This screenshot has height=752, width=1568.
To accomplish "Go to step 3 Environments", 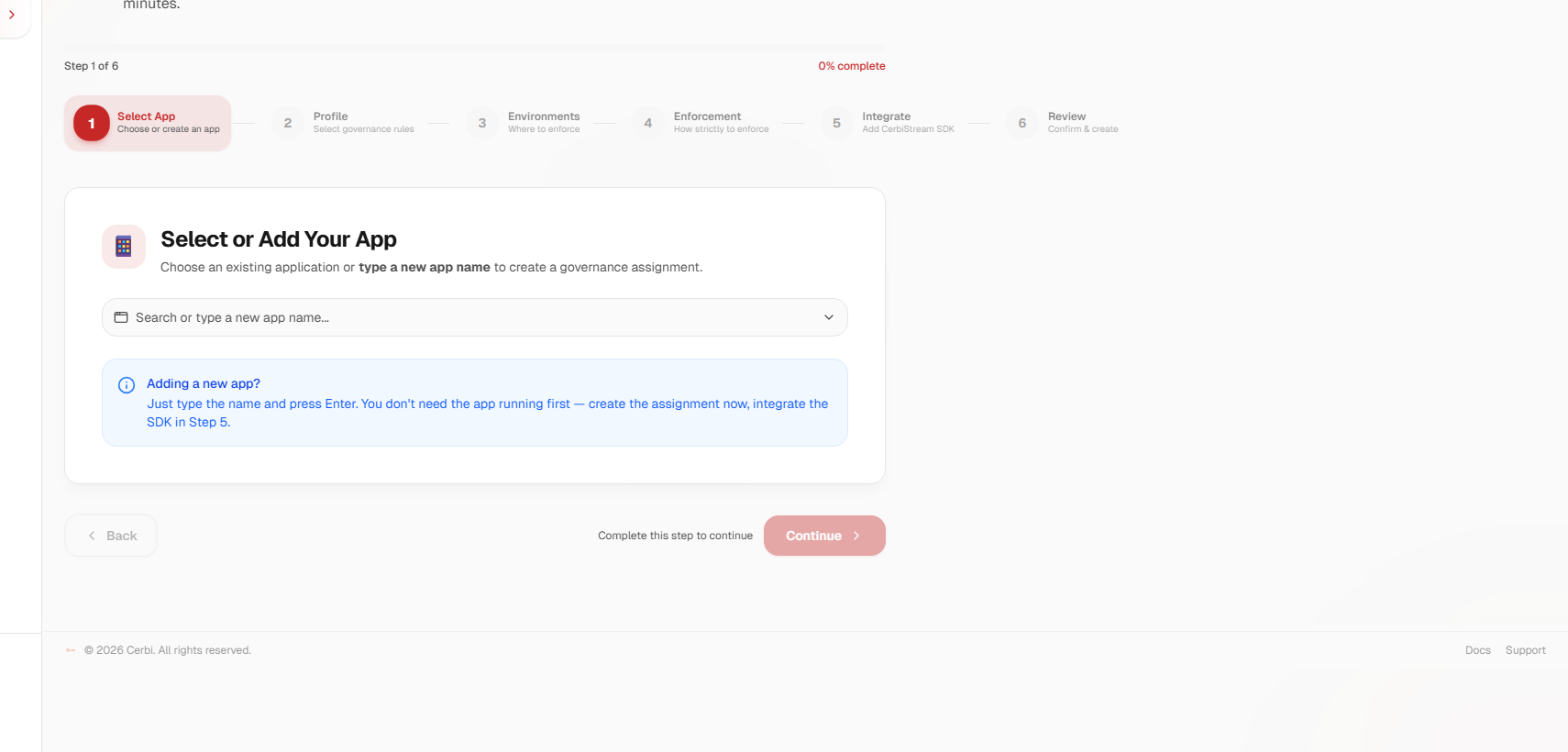I will (525, 123).
